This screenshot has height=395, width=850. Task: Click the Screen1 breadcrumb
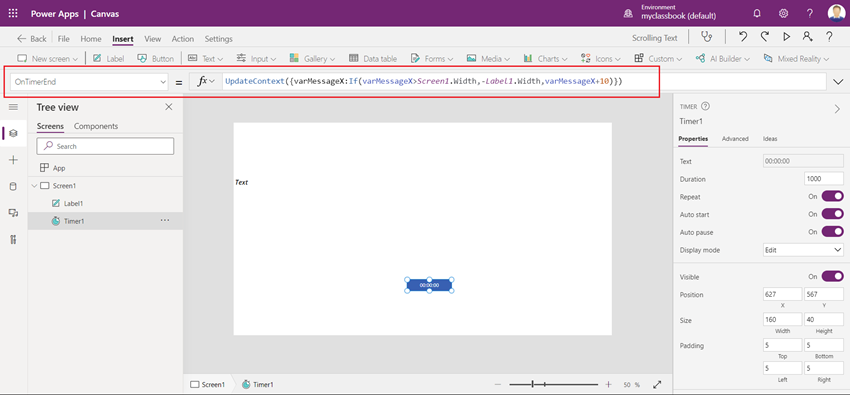click(x=208, y=385)
